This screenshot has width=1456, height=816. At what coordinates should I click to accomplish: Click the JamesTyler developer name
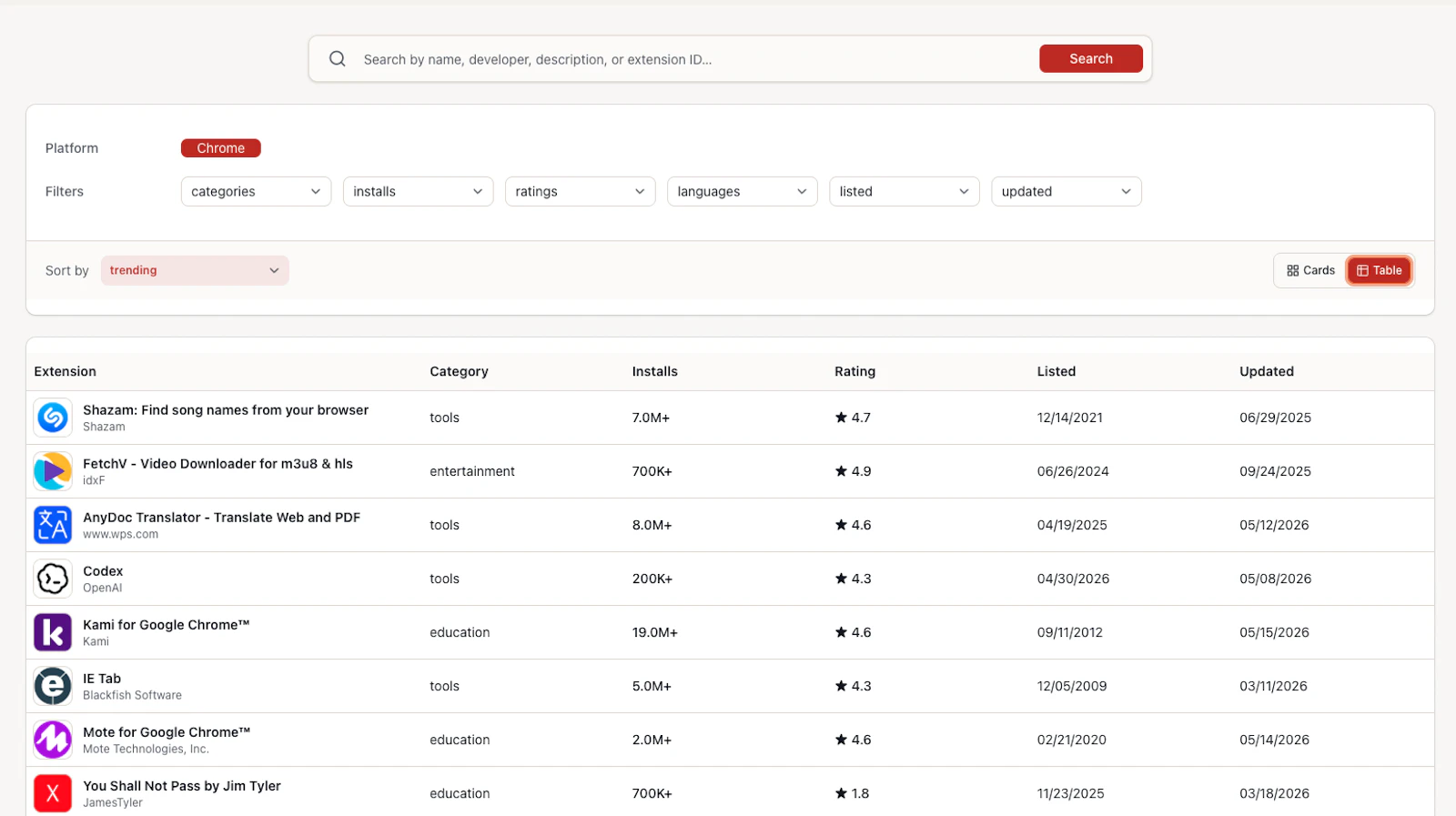(113, 803)
